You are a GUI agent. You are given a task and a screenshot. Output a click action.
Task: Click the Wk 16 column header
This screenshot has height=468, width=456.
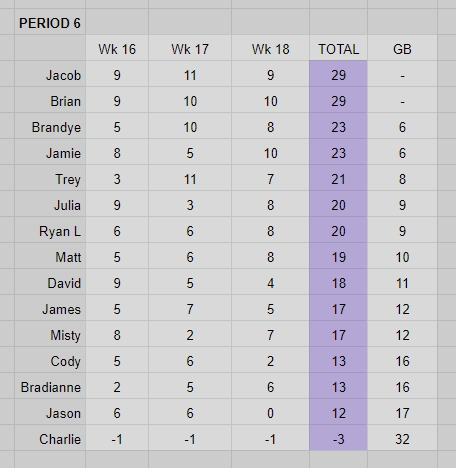(117, 48)
